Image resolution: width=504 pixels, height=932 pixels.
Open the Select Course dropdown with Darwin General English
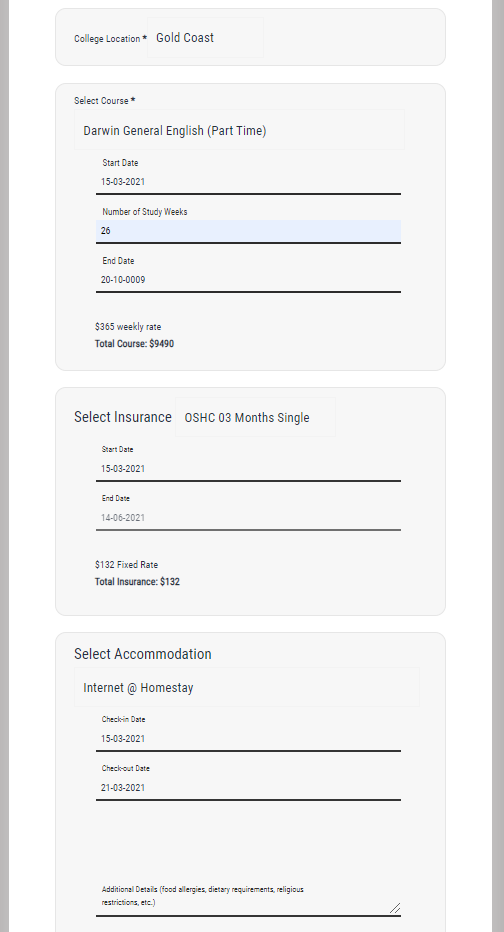239,130
